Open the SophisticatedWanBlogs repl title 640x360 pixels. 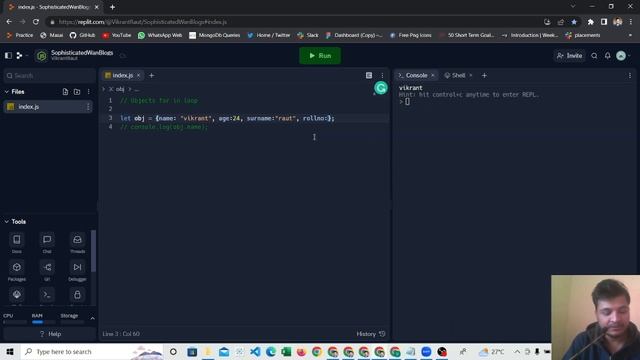click(x=82, y=53)
